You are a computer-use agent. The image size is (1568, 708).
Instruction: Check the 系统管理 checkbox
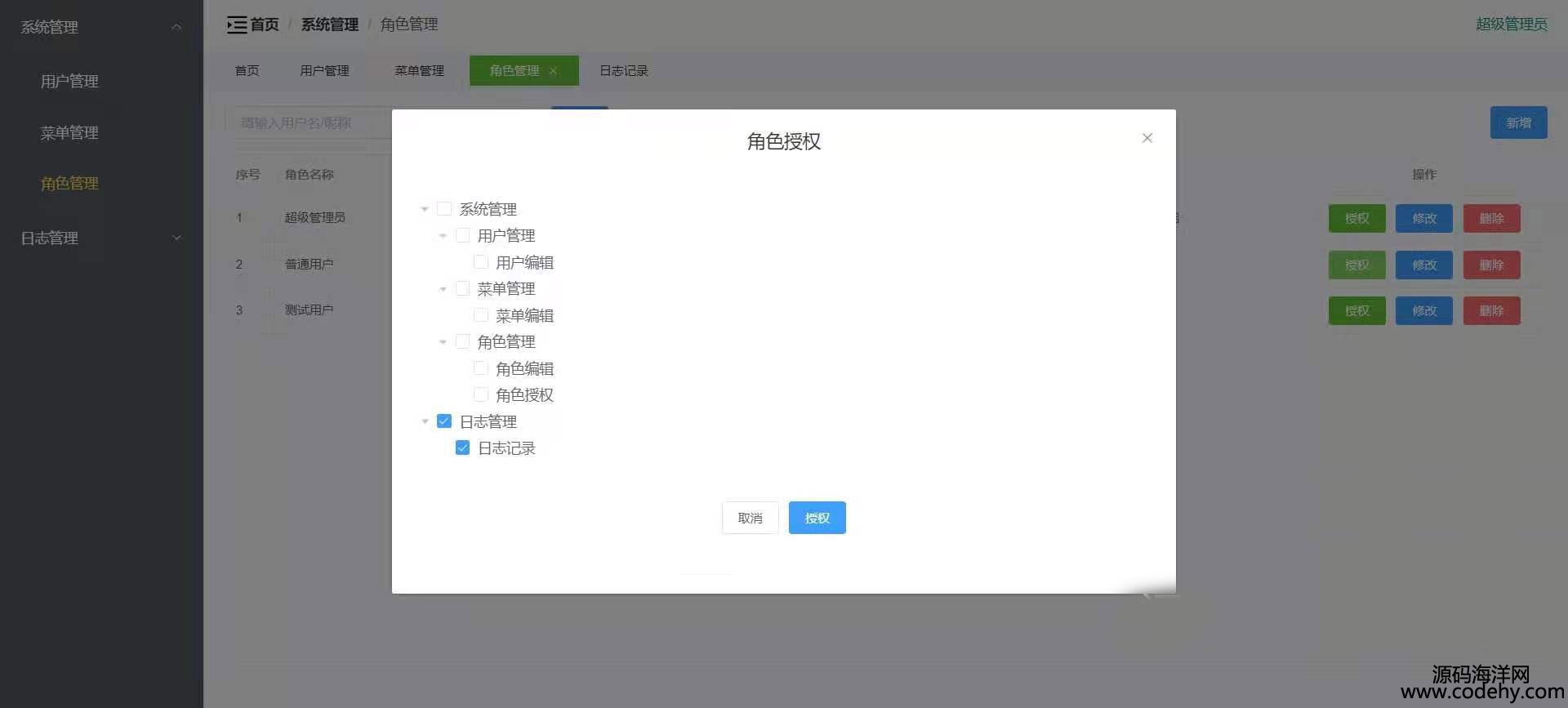(x=444, y=209)
